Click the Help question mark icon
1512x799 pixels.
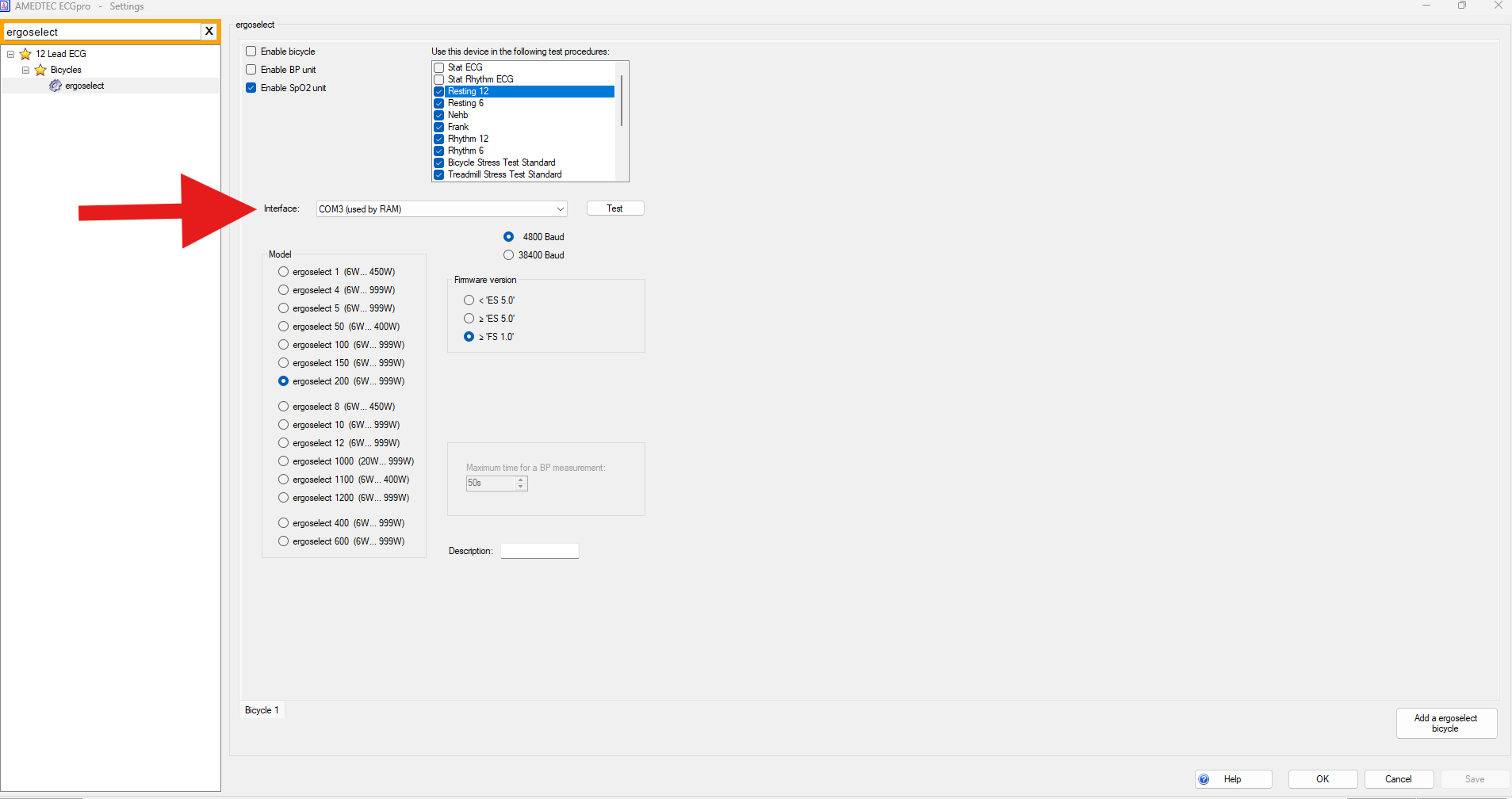1204,779
